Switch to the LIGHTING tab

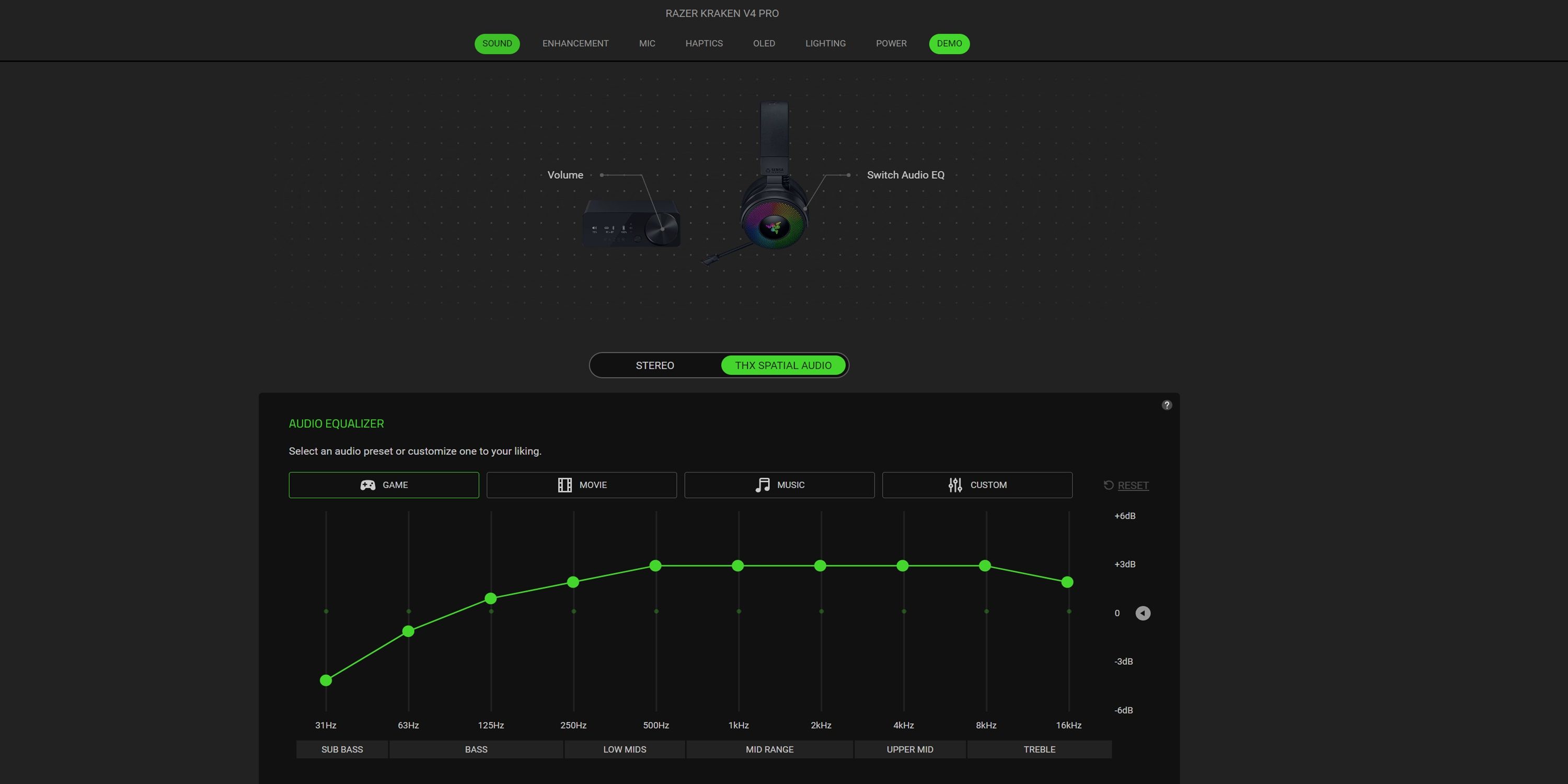pyautogui.click(x=825, y=44)
